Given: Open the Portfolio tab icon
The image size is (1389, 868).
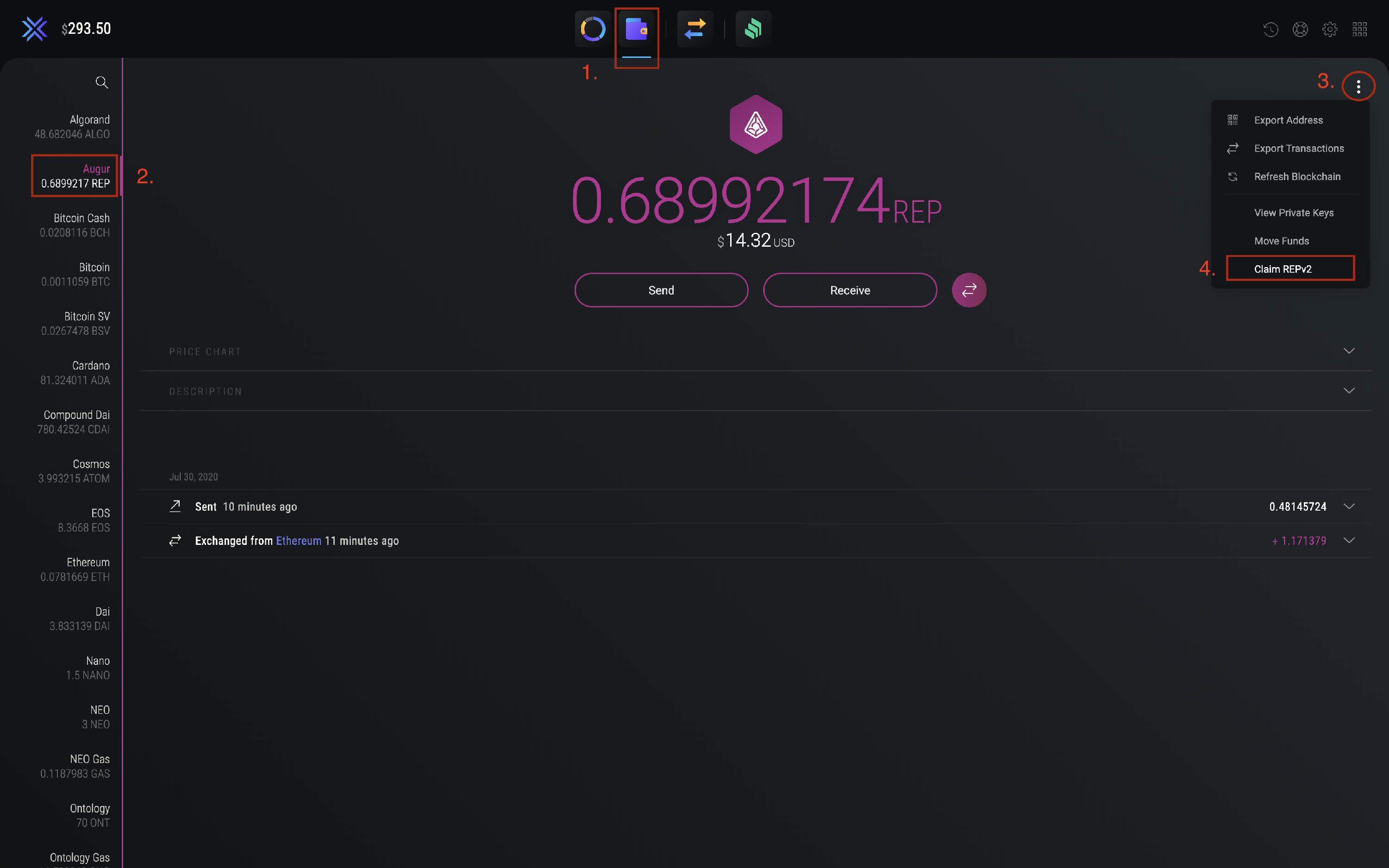Looking at the screenshot, I should (593, 29).
